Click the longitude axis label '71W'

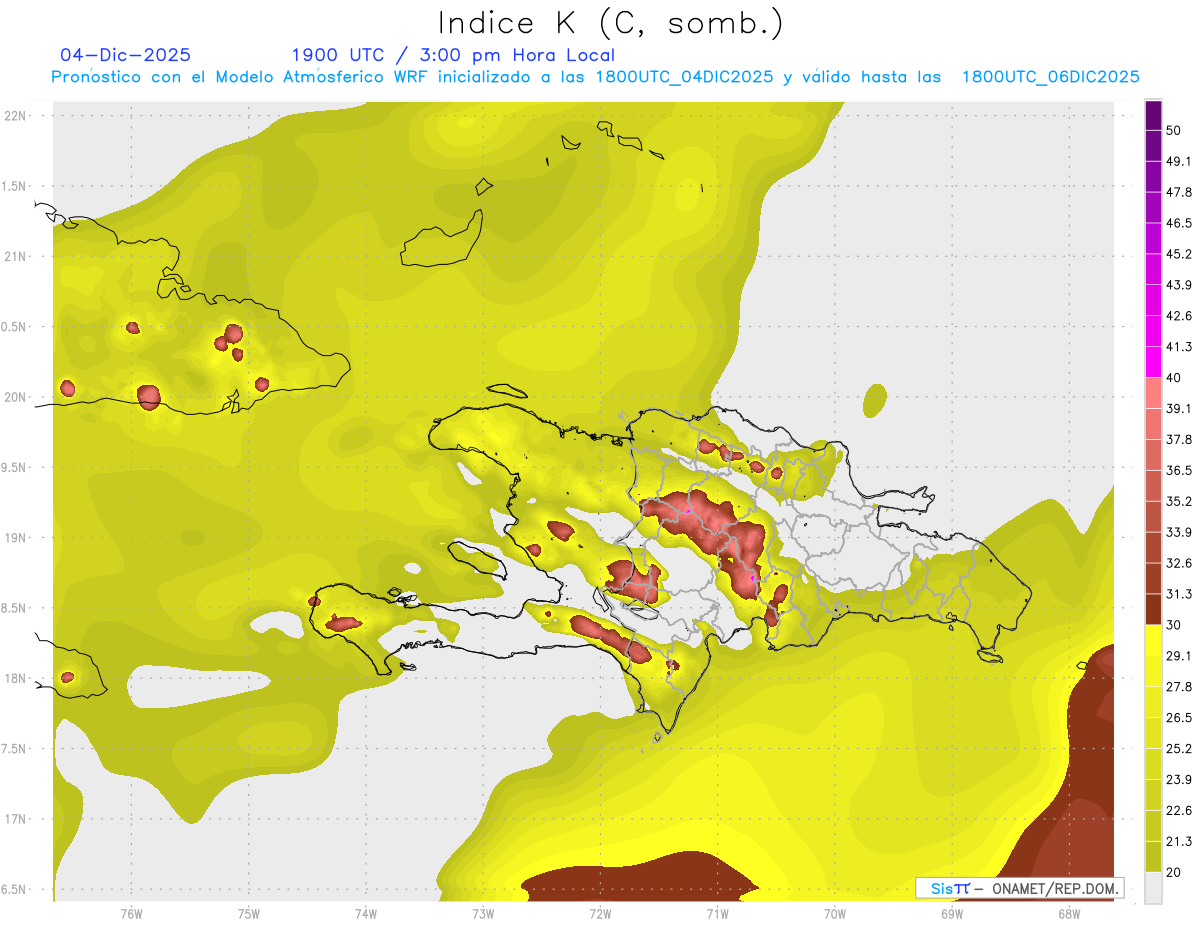717,914
